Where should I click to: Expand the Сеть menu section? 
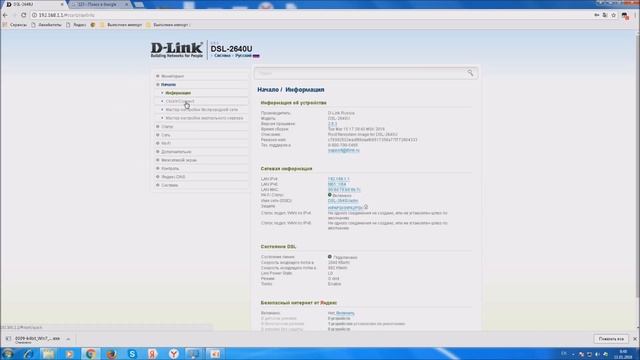click(x=165, y=135)
